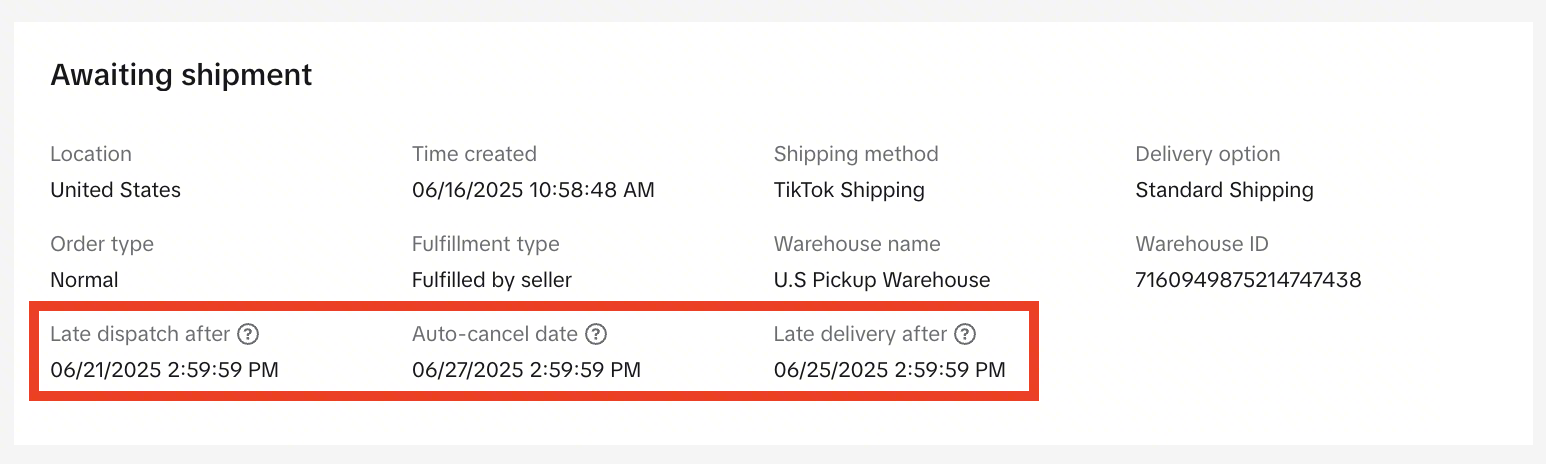
Task: Click the late delivery date 06/25/2025 2:59:59 PM
Action: [889, 370]
